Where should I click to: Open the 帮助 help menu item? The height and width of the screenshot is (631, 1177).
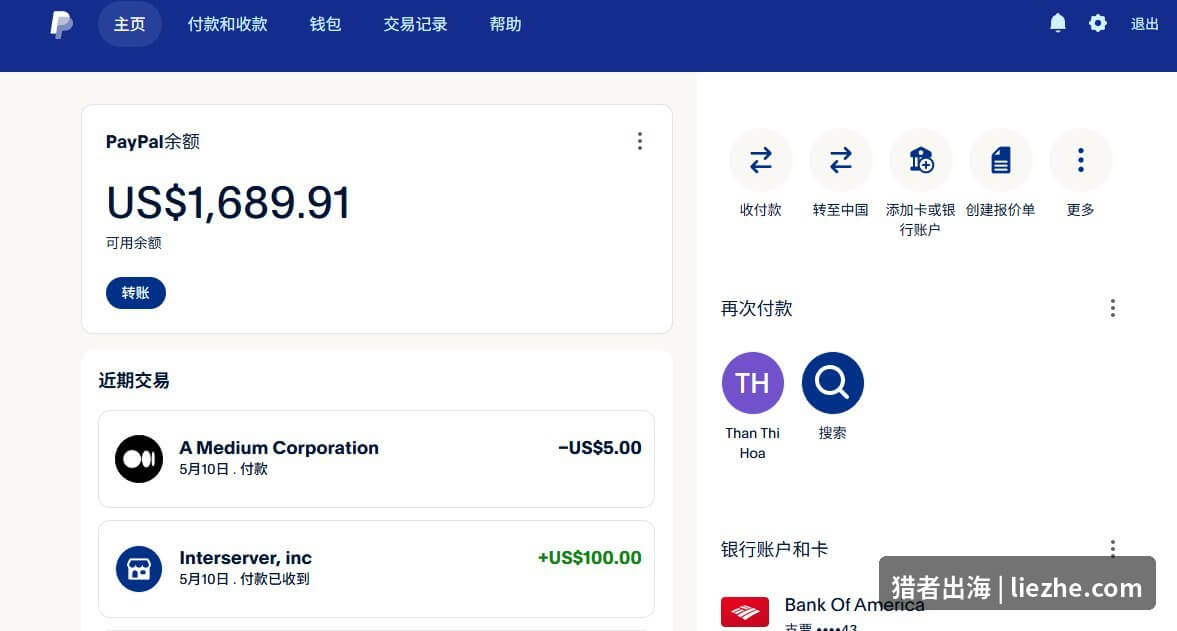505,24
